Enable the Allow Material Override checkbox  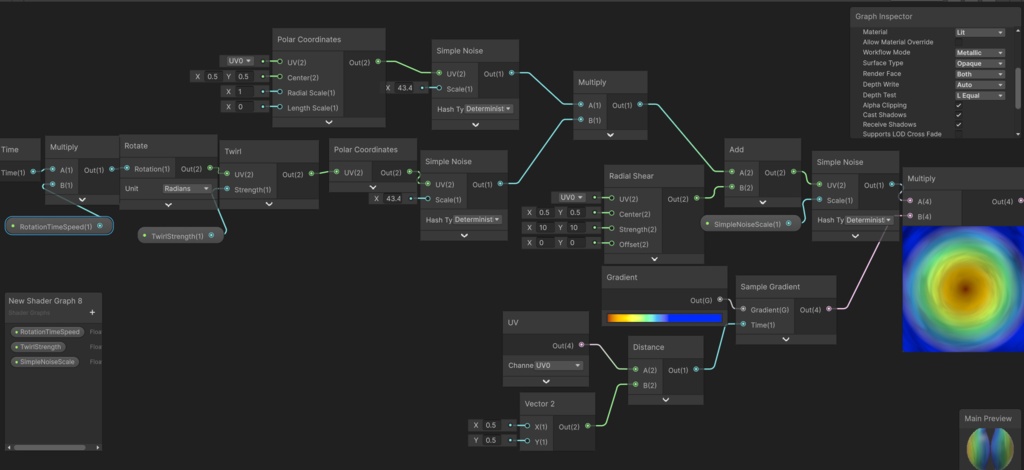[959, 42]
